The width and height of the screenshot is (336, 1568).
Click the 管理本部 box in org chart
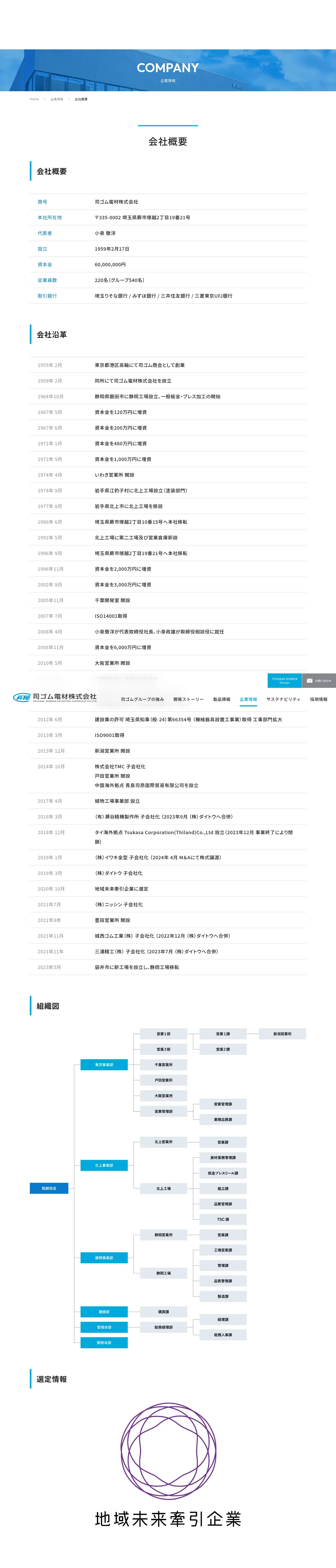104,1327
